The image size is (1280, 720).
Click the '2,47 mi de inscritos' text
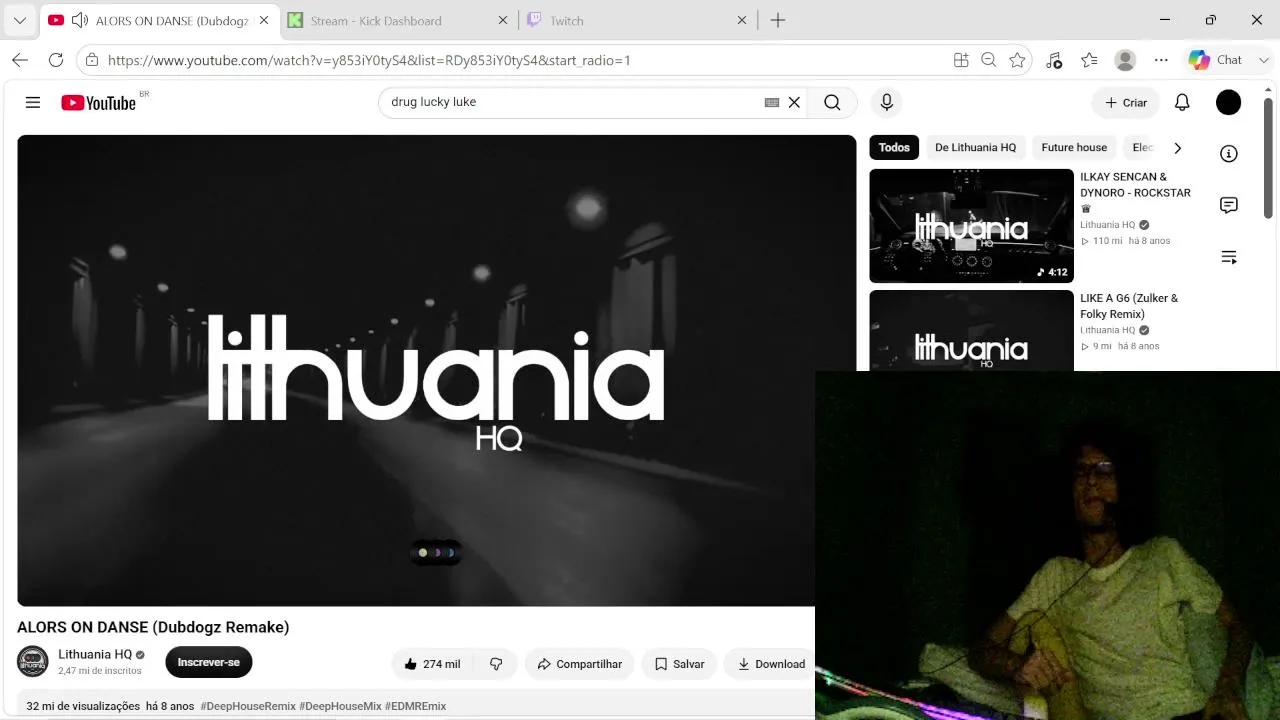click(100, 671)
